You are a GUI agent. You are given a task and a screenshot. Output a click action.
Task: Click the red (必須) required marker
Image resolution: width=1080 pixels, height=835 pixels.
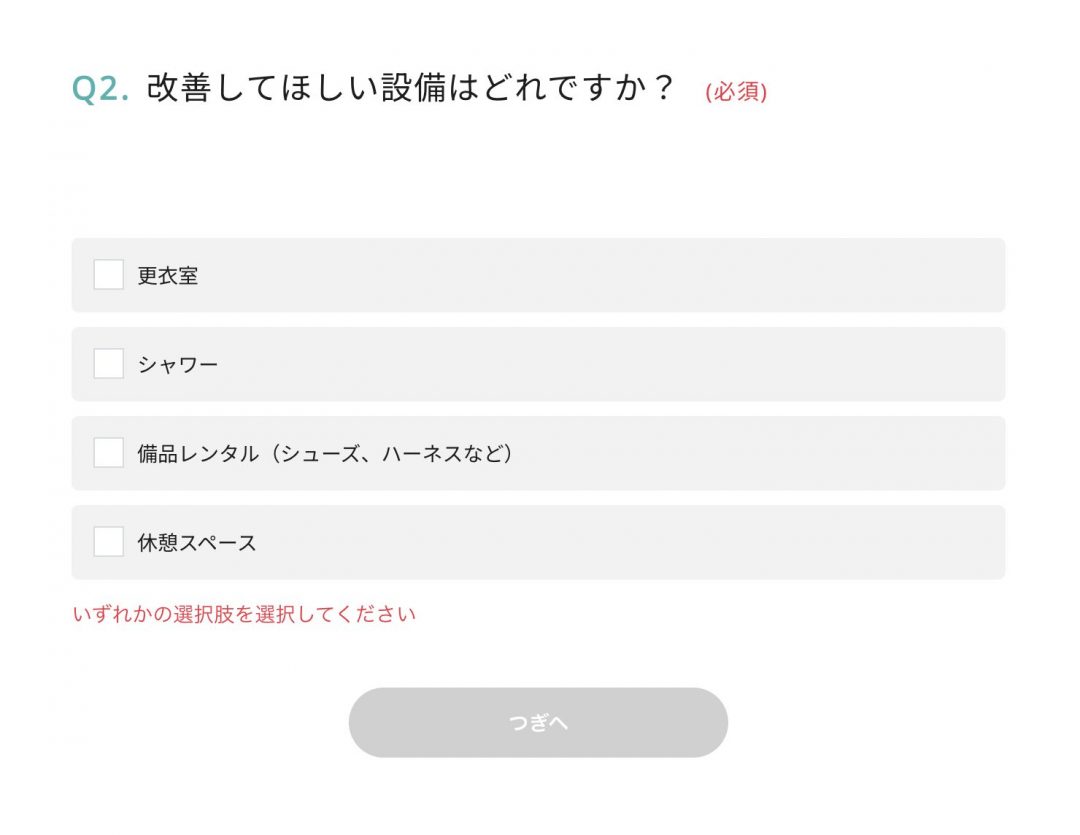click(736, 91)
